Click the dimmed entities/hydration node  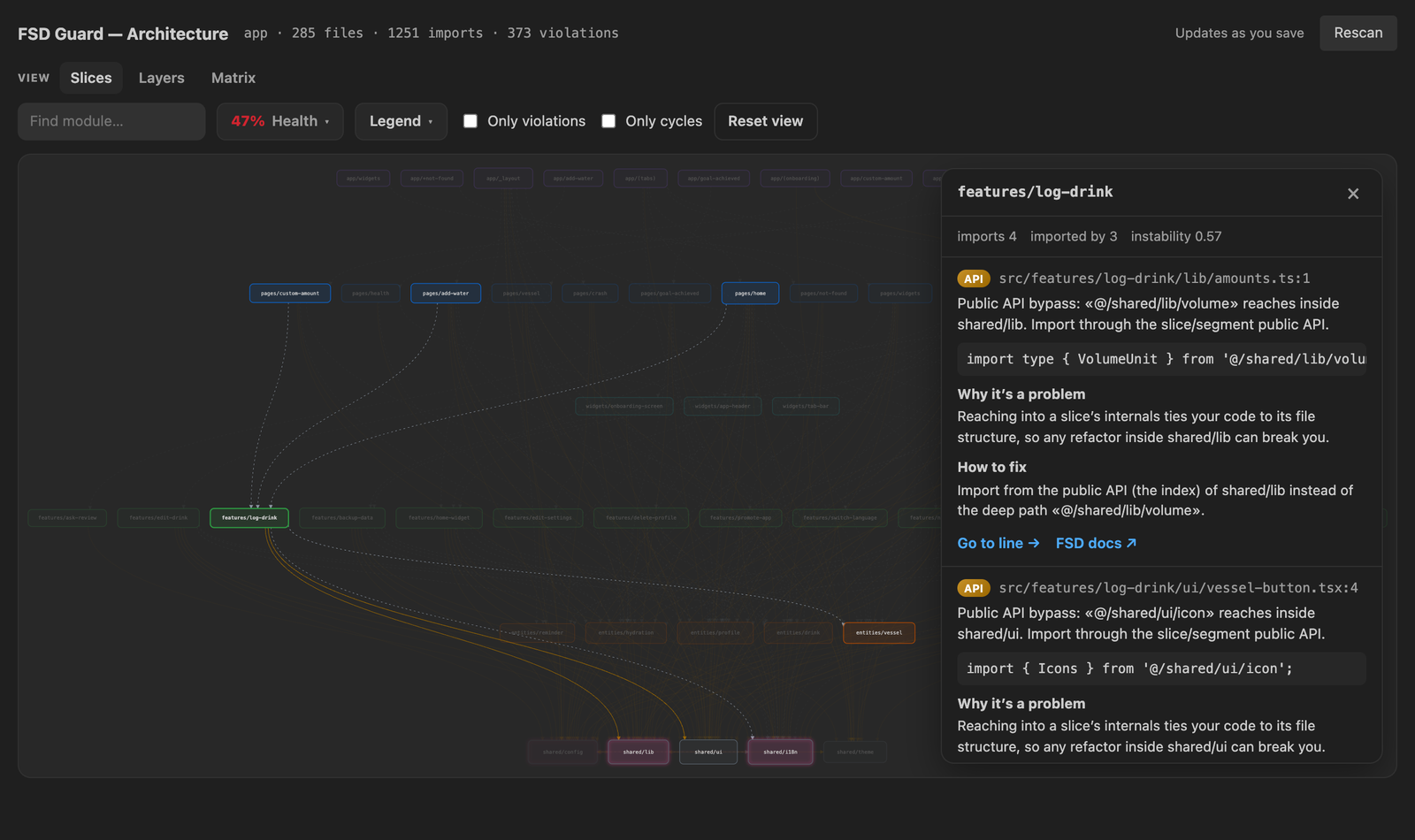click(x=626, y=632)
